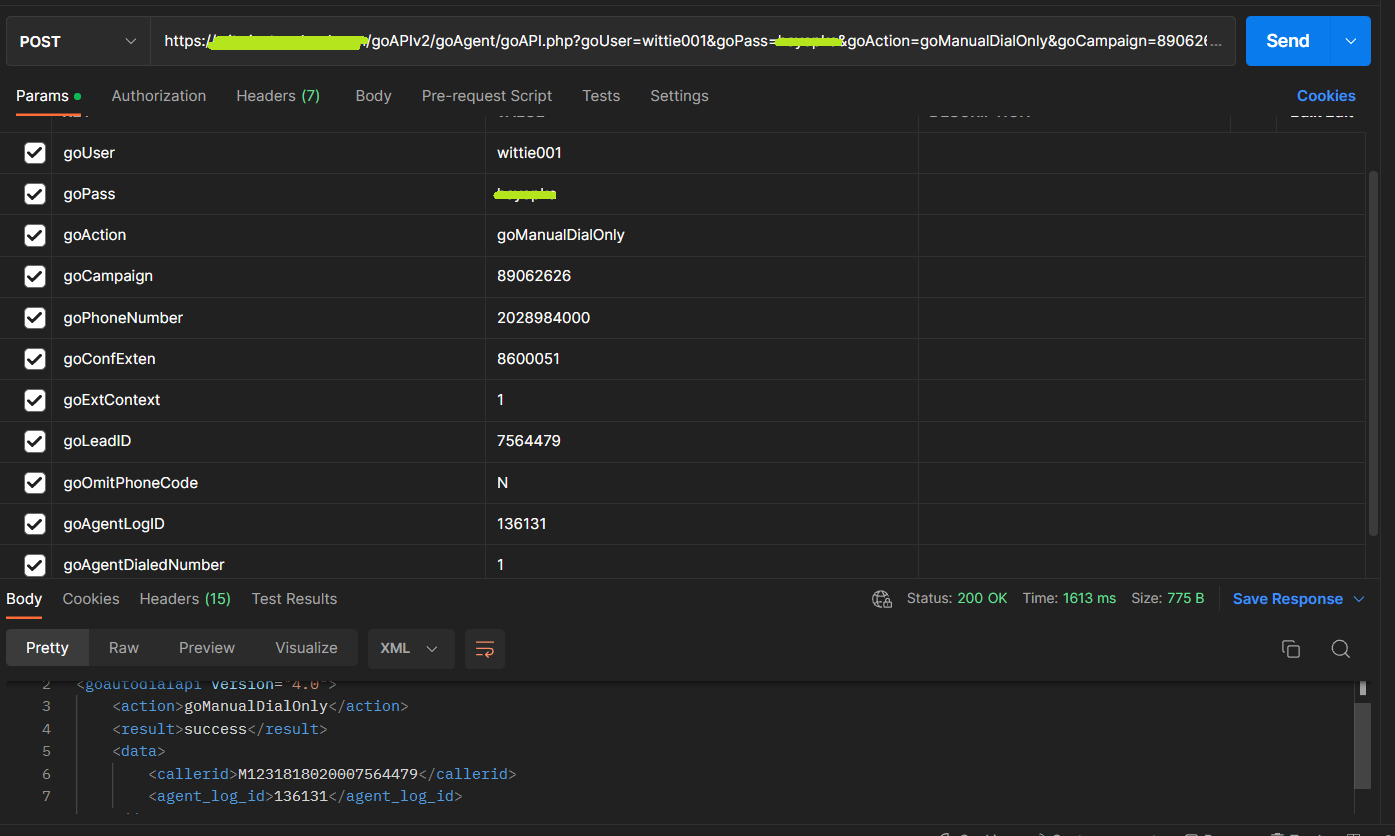The image size is (1395, 836).
Task: Select the Visualize response view
Action: (306, 648)
